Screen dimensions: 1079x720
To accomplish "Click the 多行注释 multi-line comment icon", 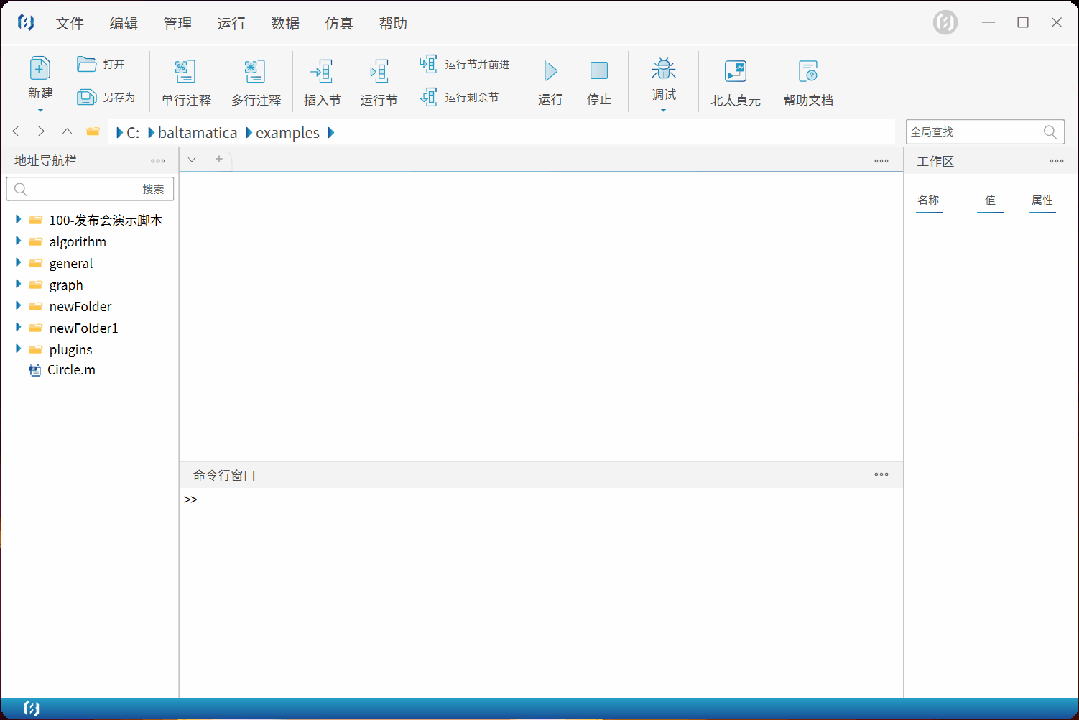I will pos(255,72).
